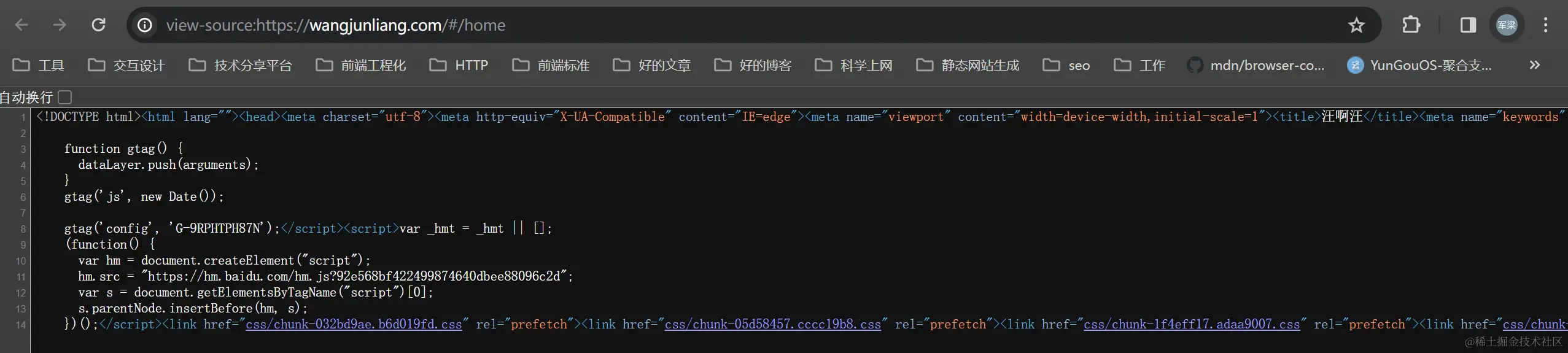The height and width of the screenshot is (353, 1568).
Task: Follow css/chunk-1f4eff17.adaa9007.css link
Action: point(1192,324)
